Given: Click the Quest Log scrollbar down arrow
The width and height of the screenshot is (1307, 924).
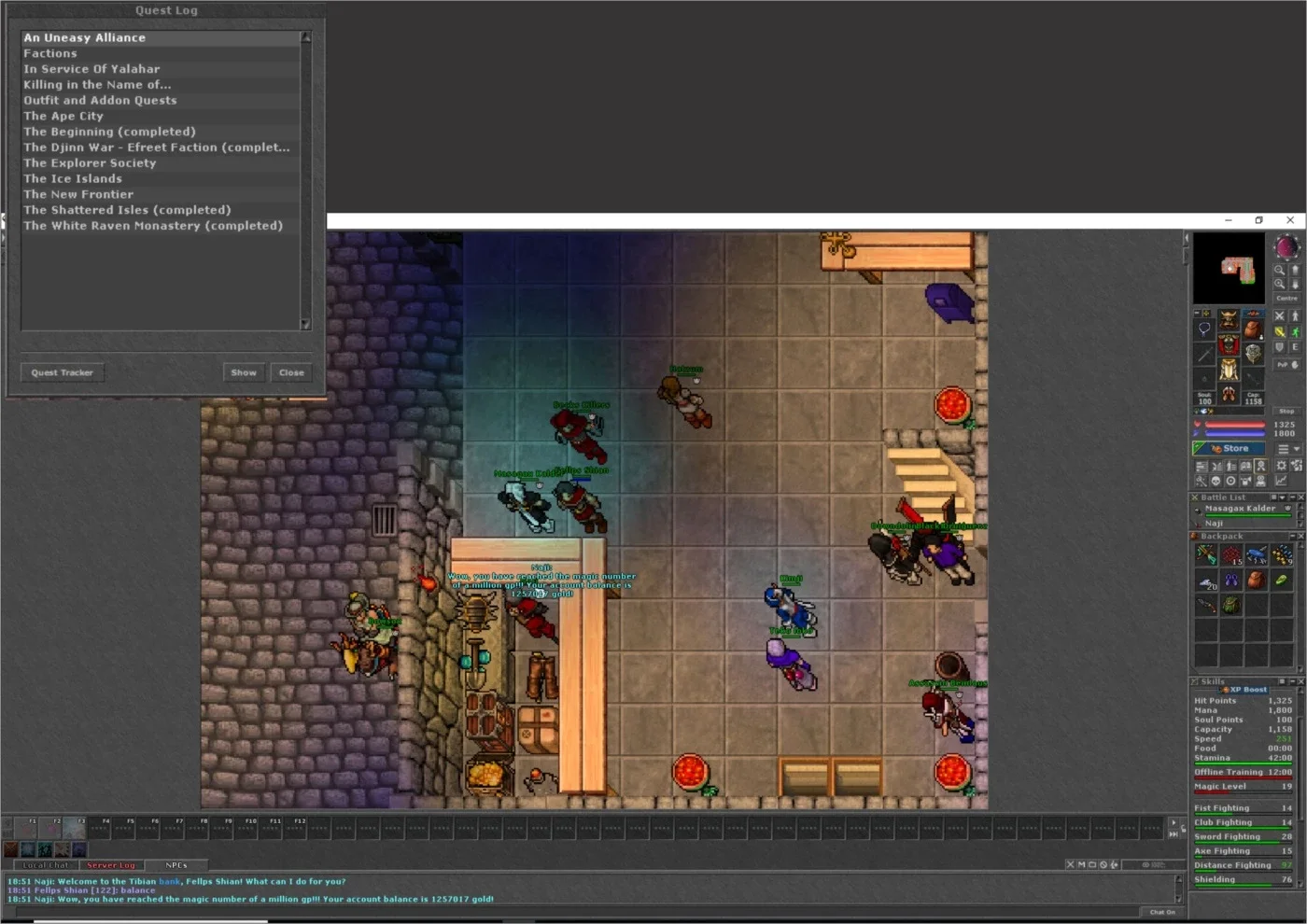Looking at the screenshot, I should (x=305, y=324).
